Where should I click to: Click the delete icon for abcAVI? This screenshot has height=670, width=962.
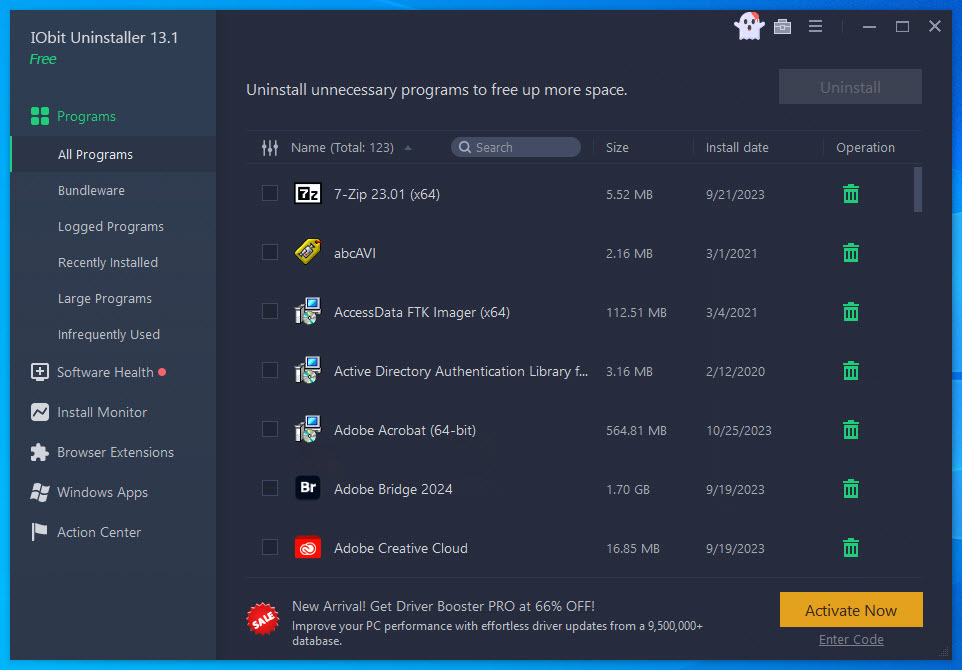851,253
